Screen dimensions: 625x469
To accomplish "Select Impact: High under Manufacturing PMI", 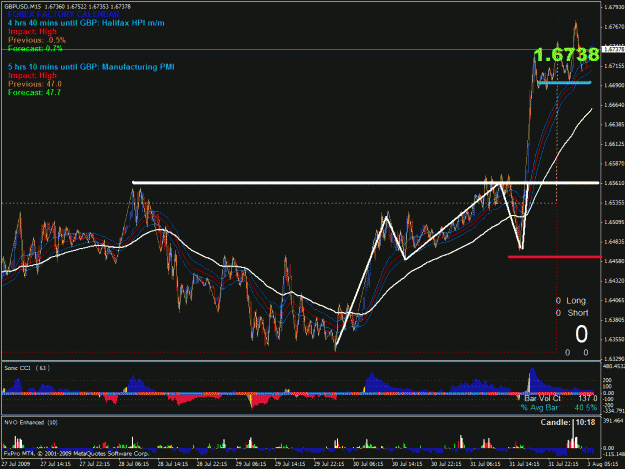I will pyautogui.click(x=32, y=75).
